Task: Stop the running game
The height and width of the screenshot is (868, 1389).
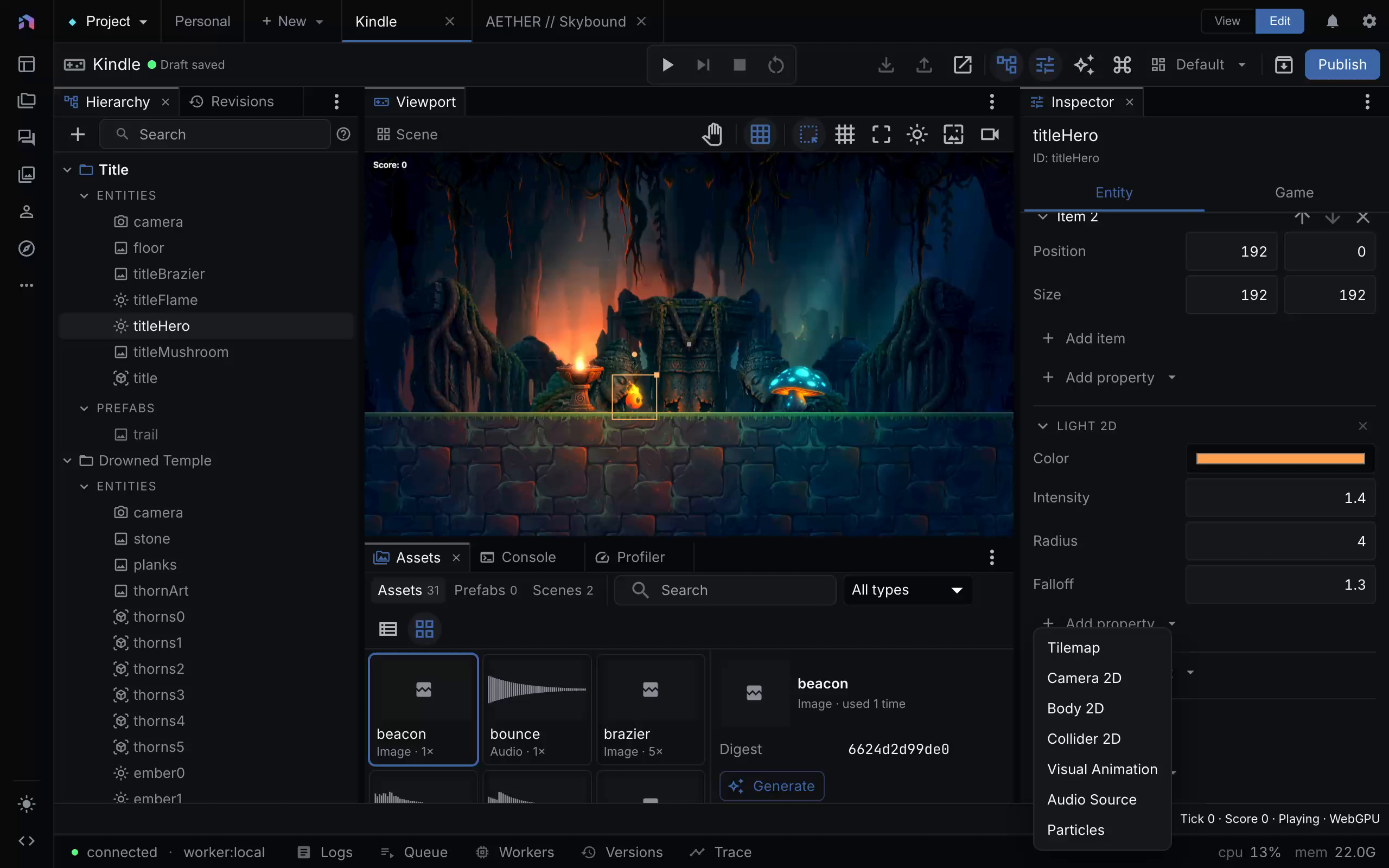Action: (740, 65)
